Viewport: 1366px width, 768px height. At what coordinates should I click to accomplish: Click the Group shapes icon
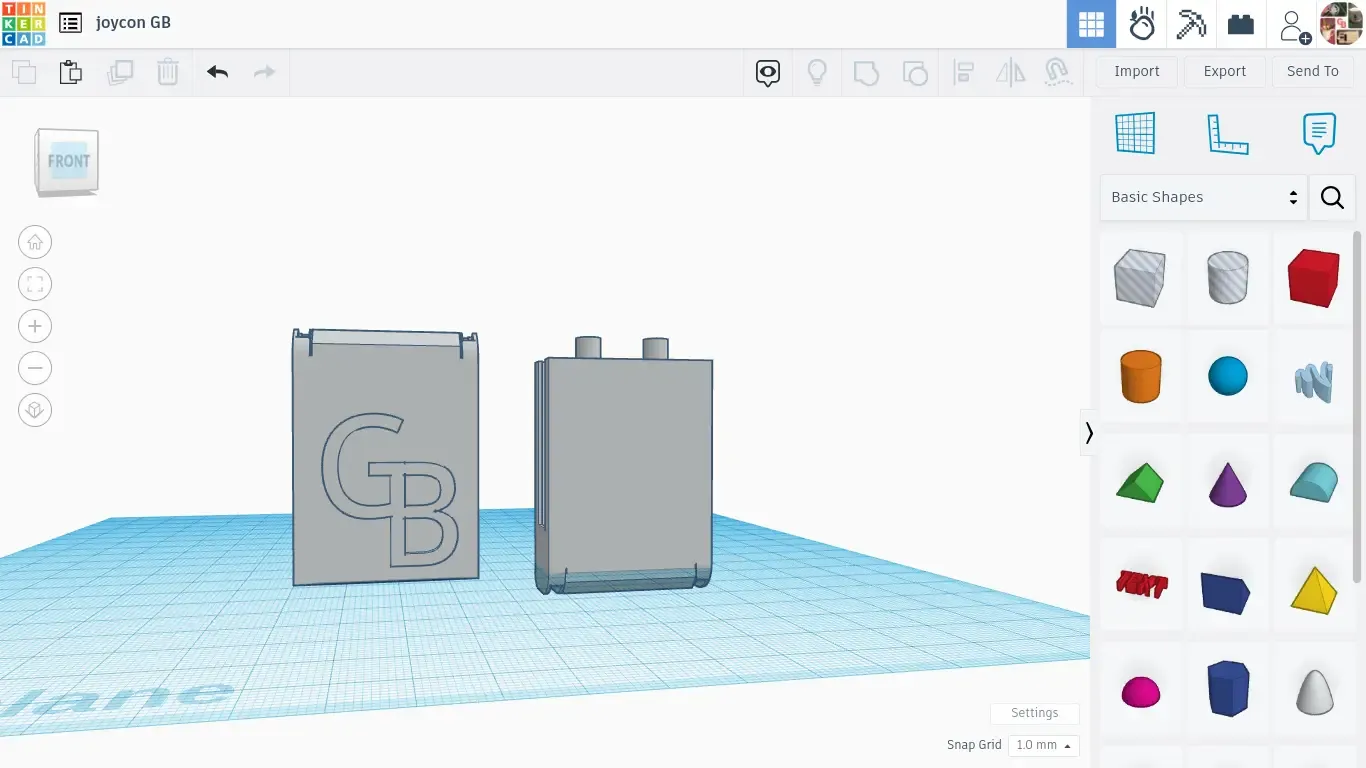pyautogui.click(x=866, y=72)
